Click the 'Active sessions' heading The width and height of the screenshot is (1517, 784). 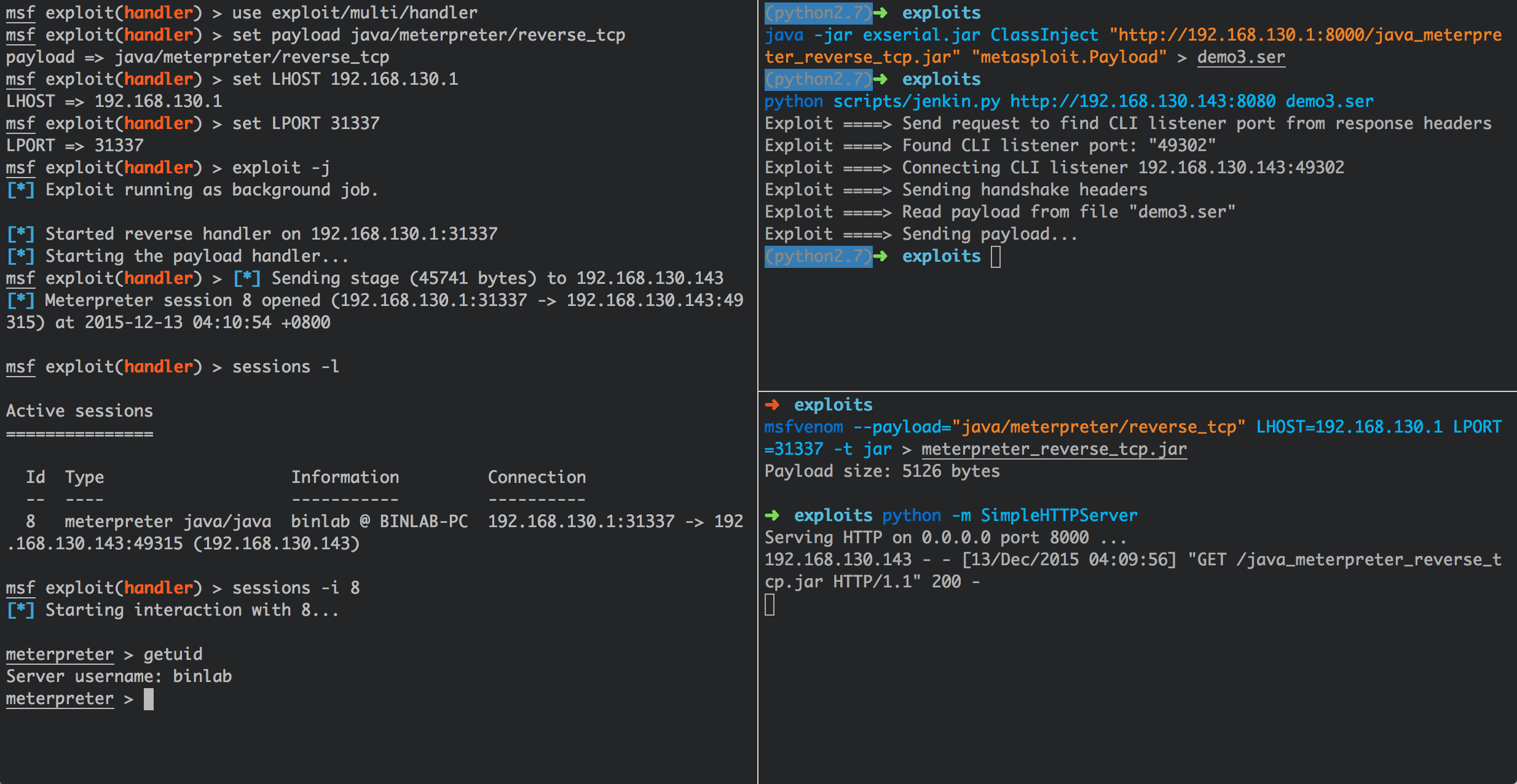coord(79,411)
